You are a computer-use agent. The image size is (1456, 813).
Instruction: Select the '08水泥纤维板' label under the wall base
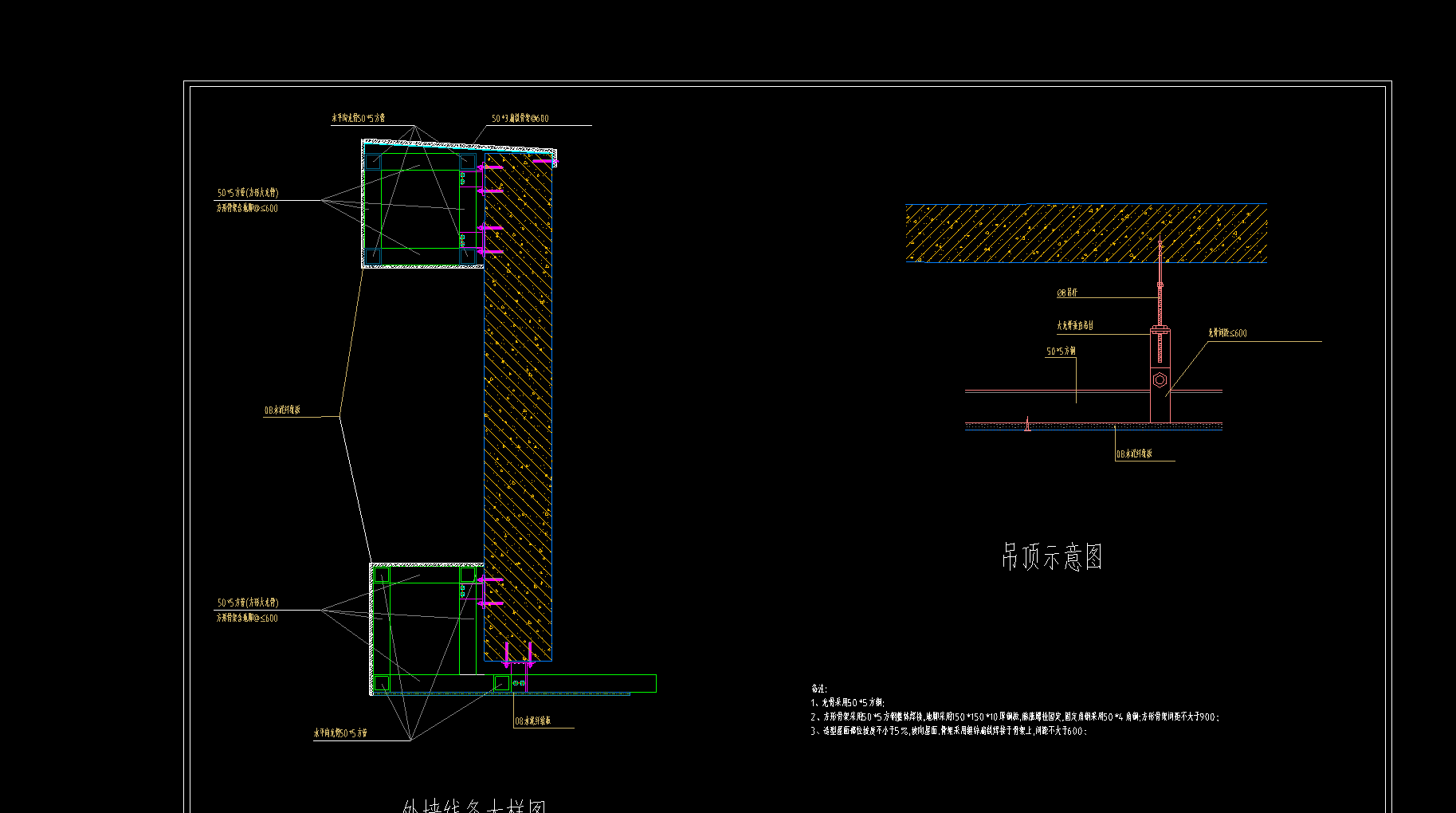pyautogui.click(x=532, y=721)
